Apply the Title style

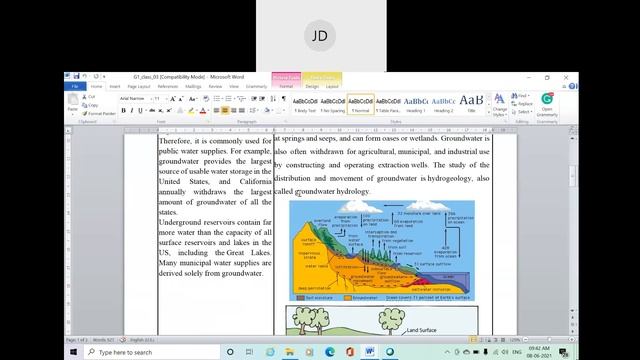pyautogui.click(x=471, y=104)
